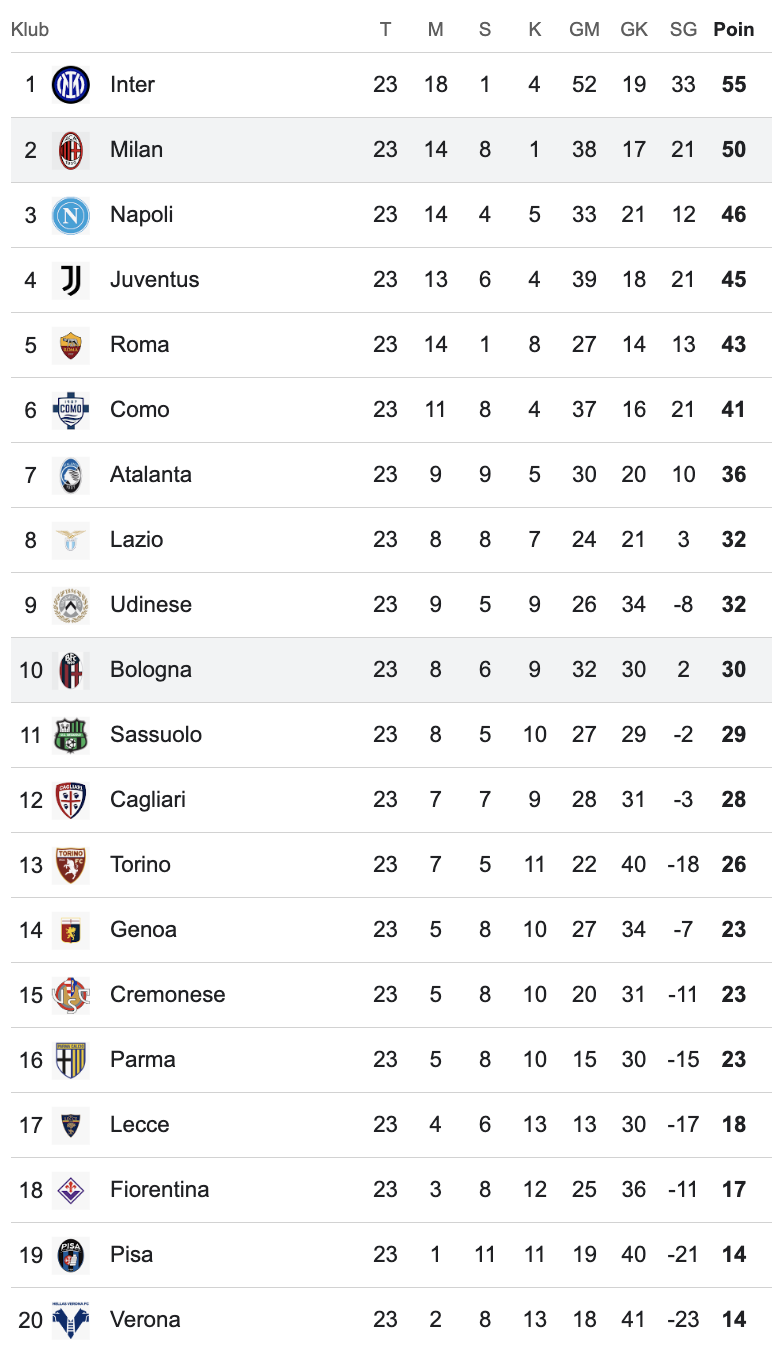The image size is (772, 1354).
Task: Click the AC Milan crest icon
Action: (71, 150)
